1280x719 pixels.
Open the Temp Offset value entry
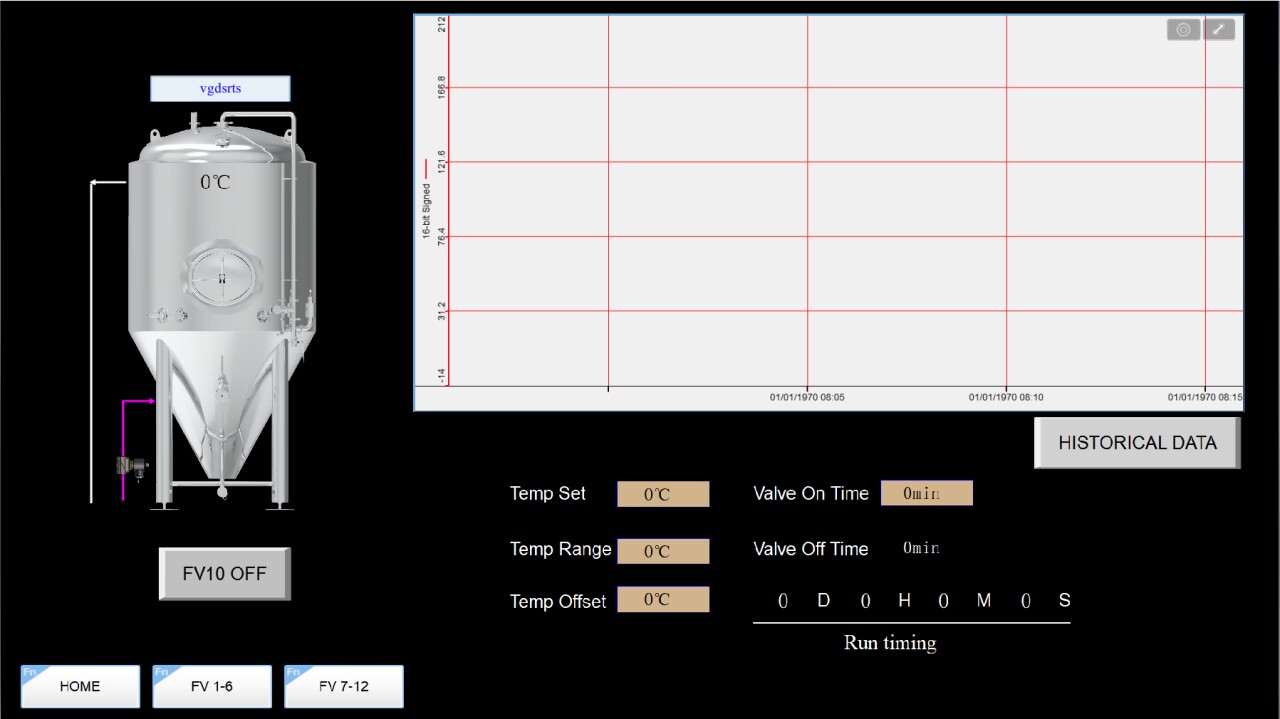(x=663, y=600)
